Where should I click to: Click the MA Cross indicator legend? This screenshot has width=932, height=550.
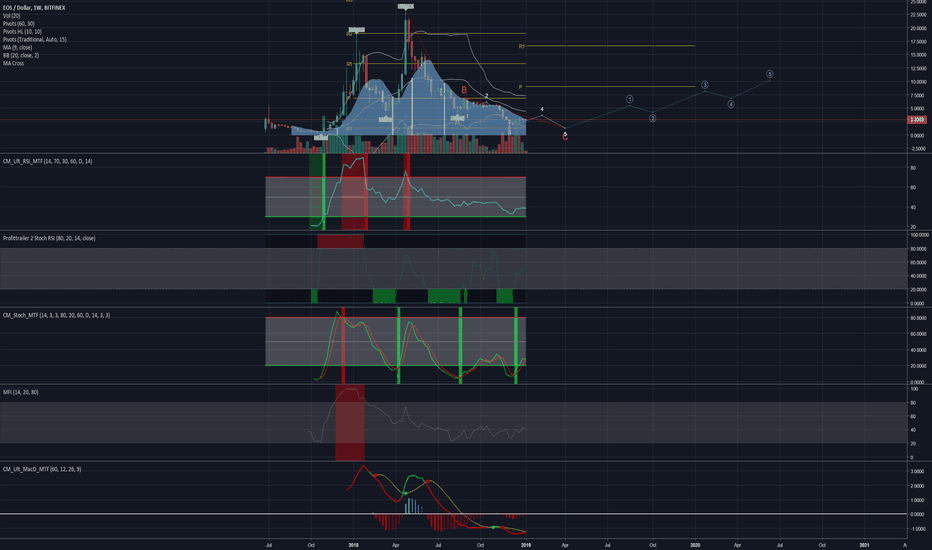(13, 63)
